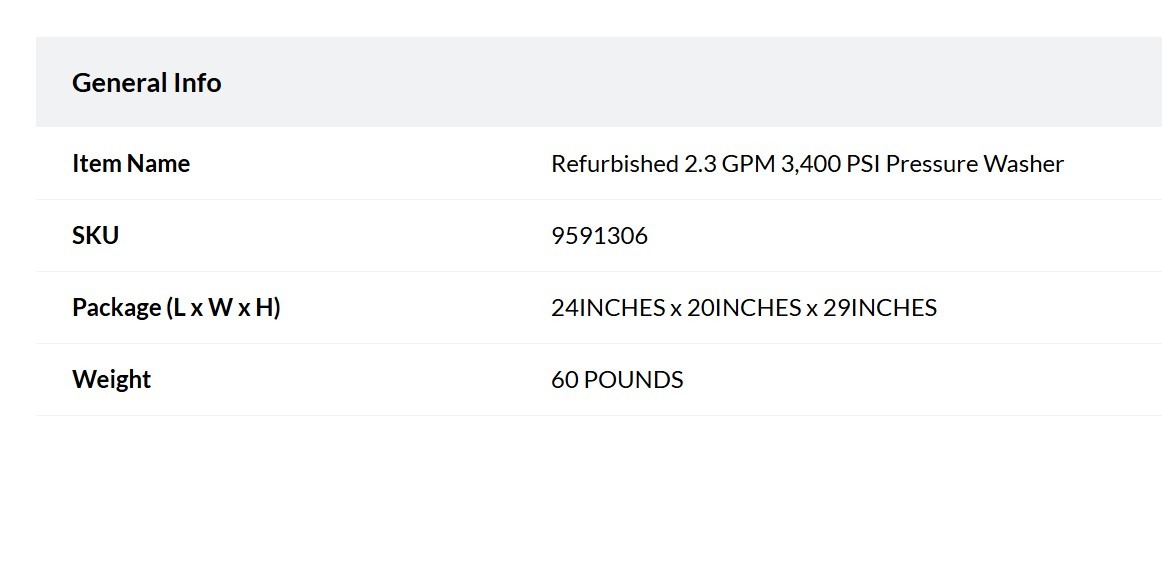Click 29INCHES in the package dimensions

pos(880,308)
